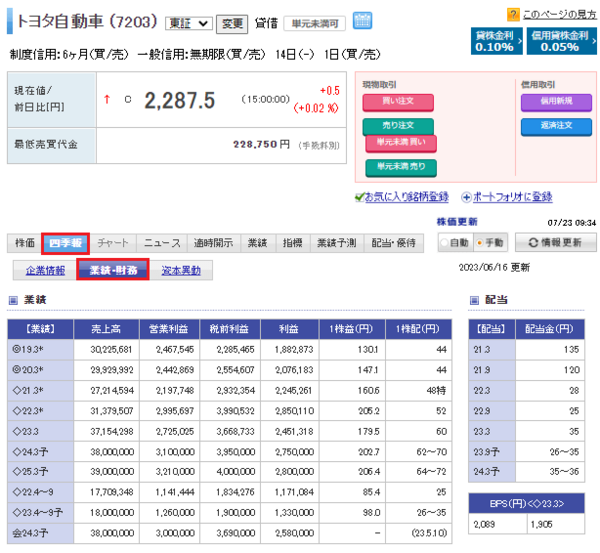
Task: Click the sales value 37,154,298
Action: (x=112, y=432)
